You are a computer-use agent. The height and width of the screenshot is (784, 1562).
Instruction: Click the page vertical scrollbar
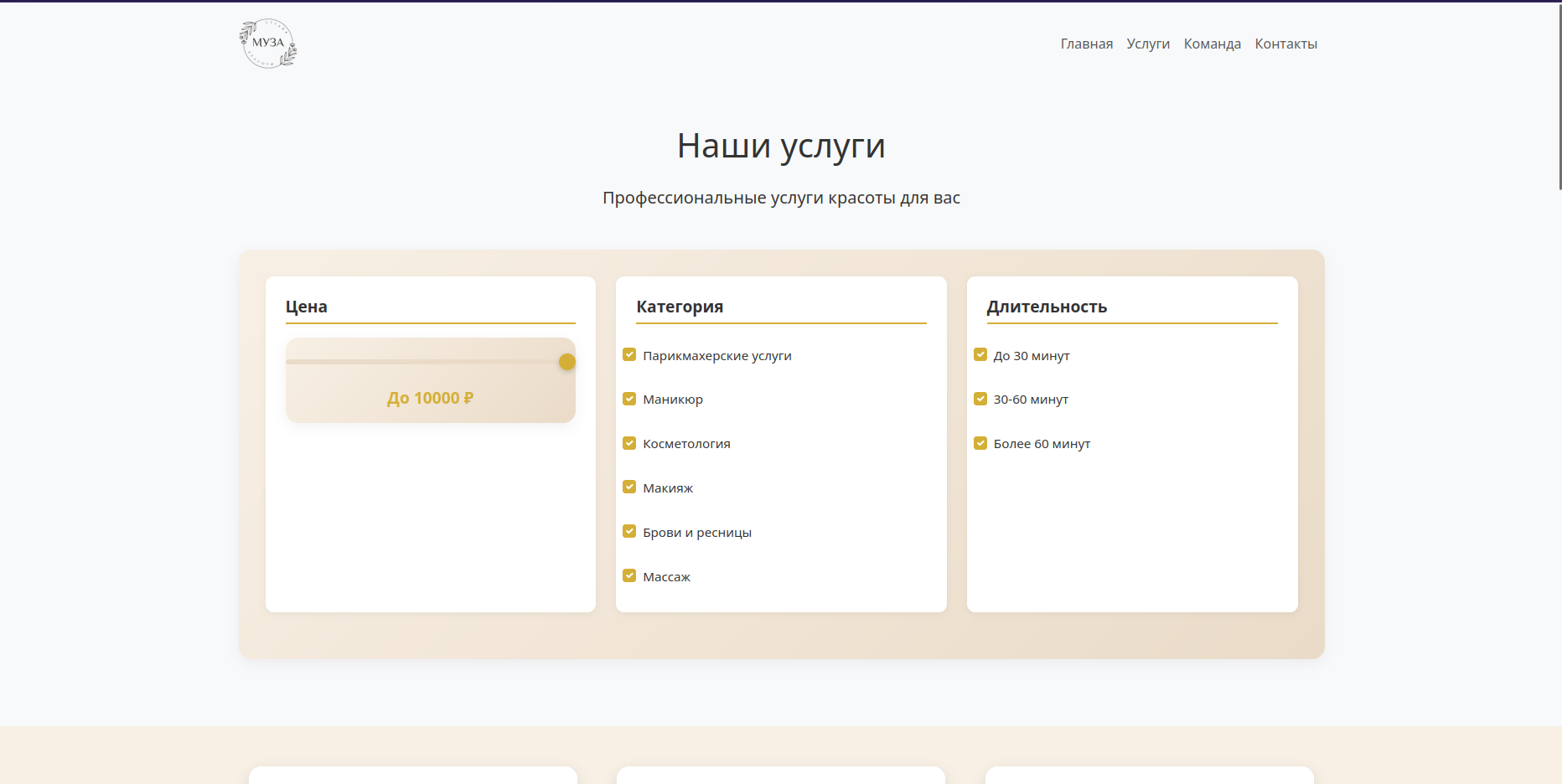point(1559,96)
